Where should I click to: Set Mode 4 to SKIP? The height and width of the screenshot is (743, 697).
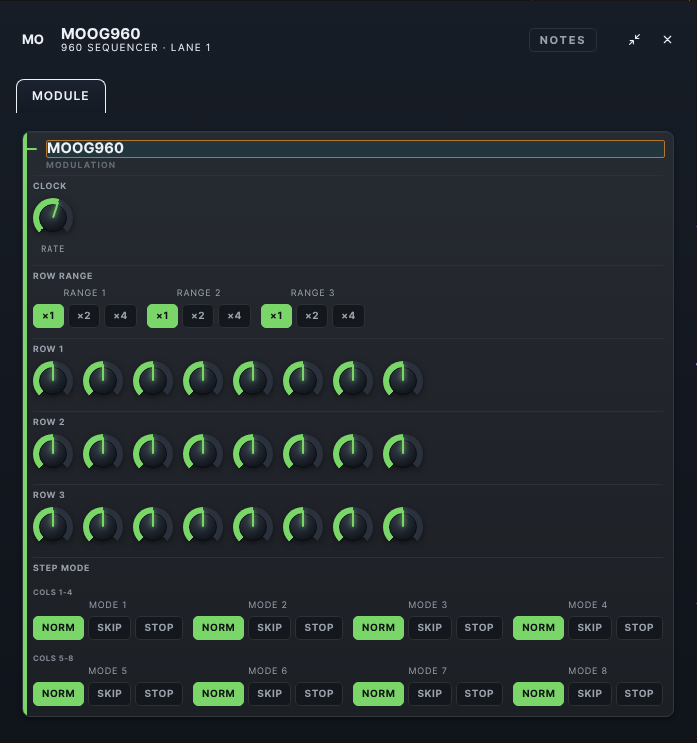pyautogui.click(x=589, y=628)
